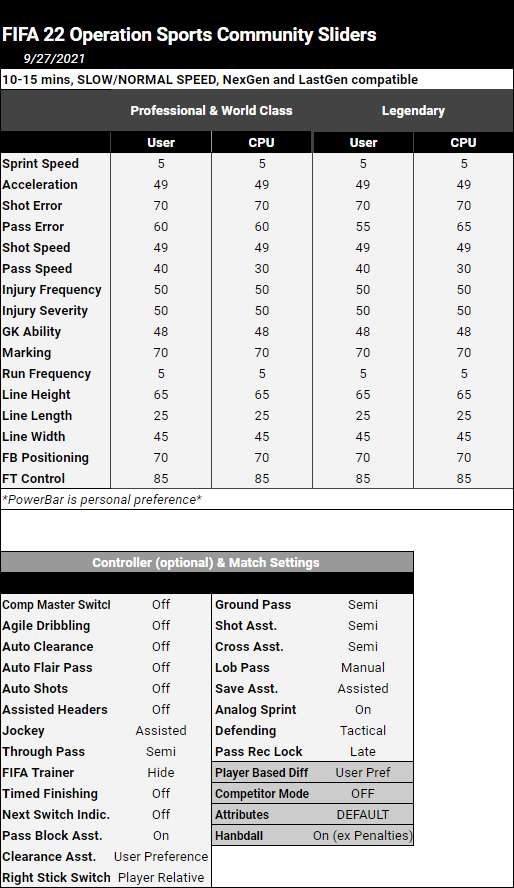Select the PowerBar personal preference note
Image resolution: width=514 pixels, height=888 pixels.
coord(102,500)
